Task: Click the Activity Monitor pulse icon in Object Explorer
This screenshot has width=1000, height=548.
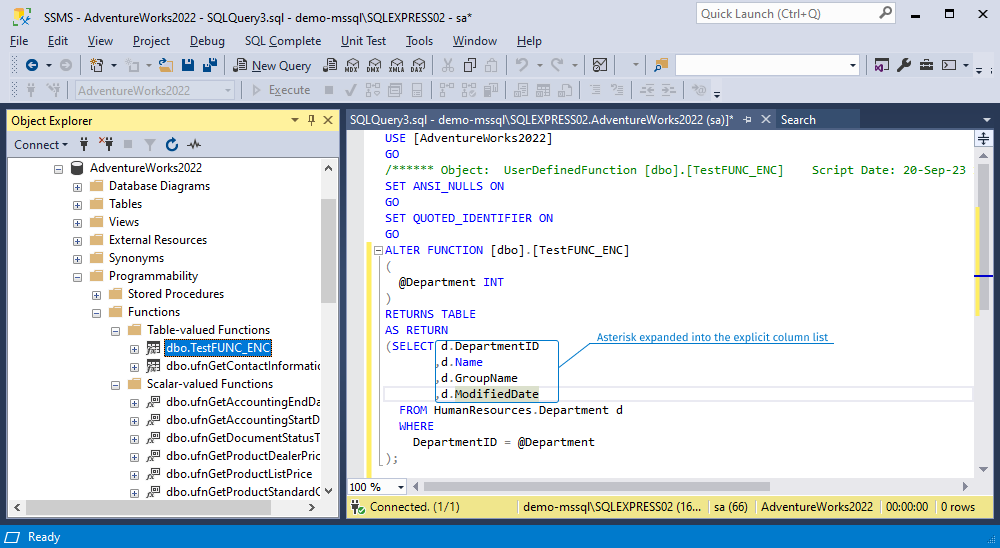Action: tap(194, 145)
